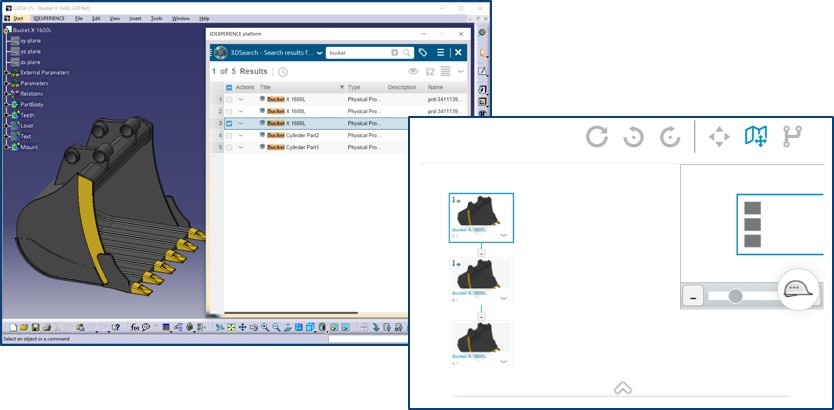Click the Zoom In magnifier icon

(x=265, y=328)
